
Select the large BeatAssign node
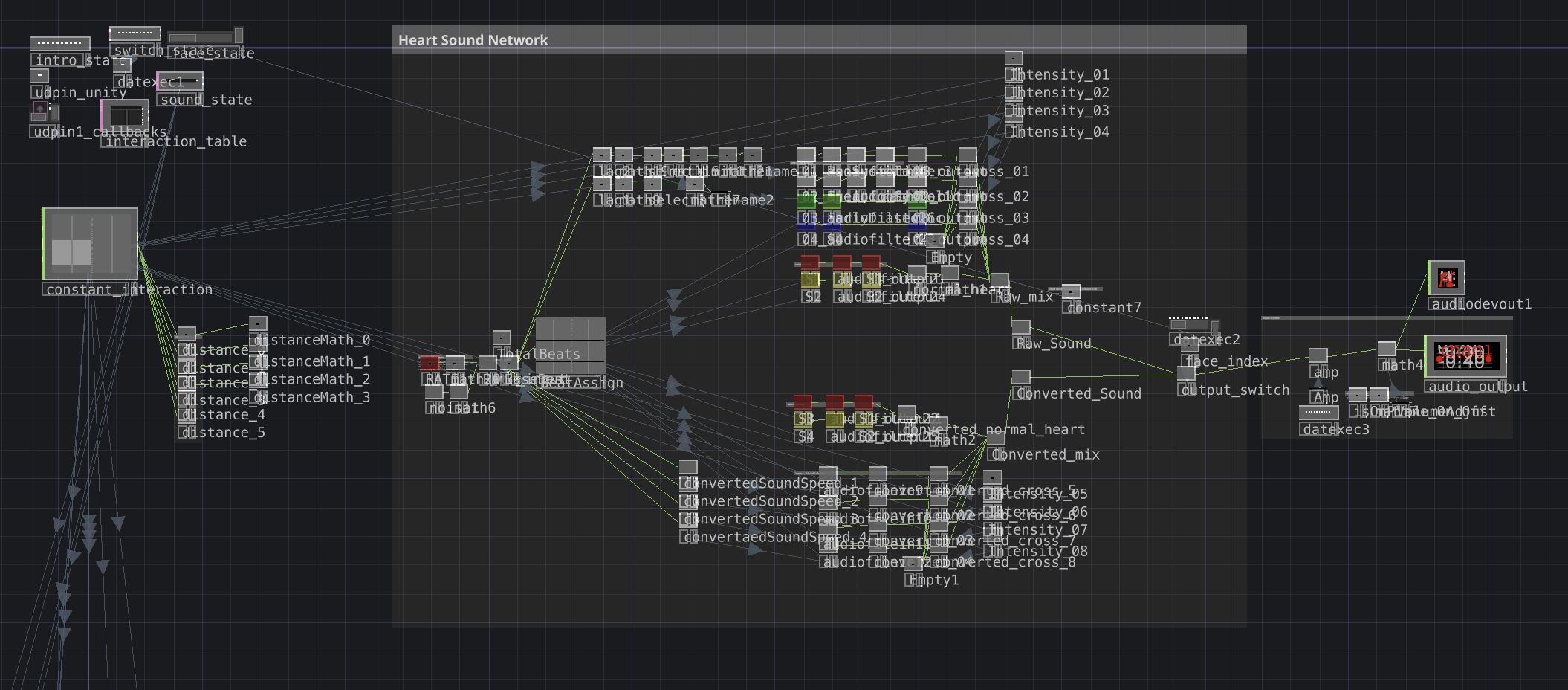click(570, 346)
